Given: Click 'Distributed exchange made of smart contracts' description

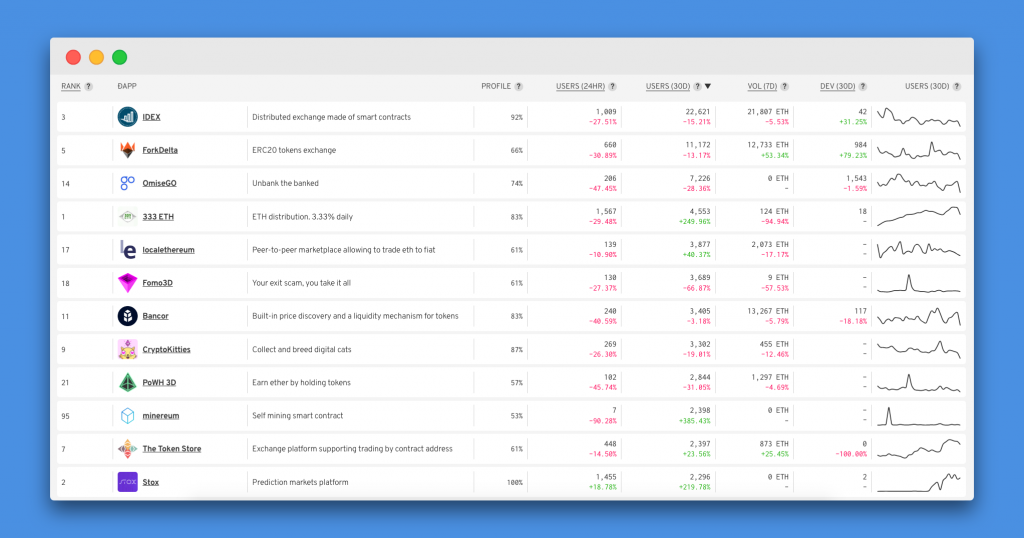Looking at the screenshot, I should coord(331,117).
